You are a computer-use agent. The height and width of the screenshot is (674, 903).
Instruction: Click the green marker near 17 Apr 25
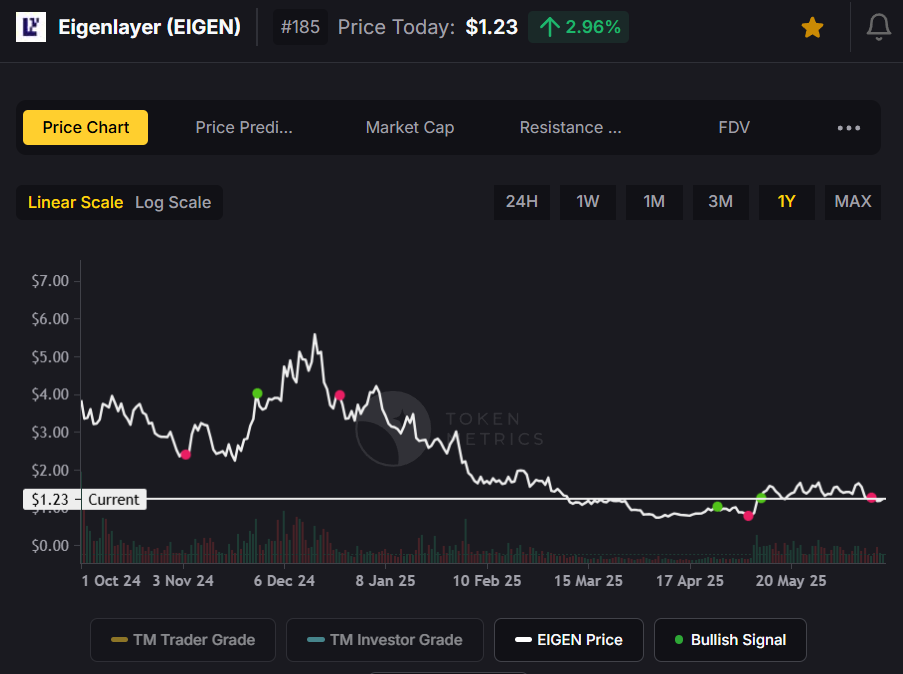(718, 507)
